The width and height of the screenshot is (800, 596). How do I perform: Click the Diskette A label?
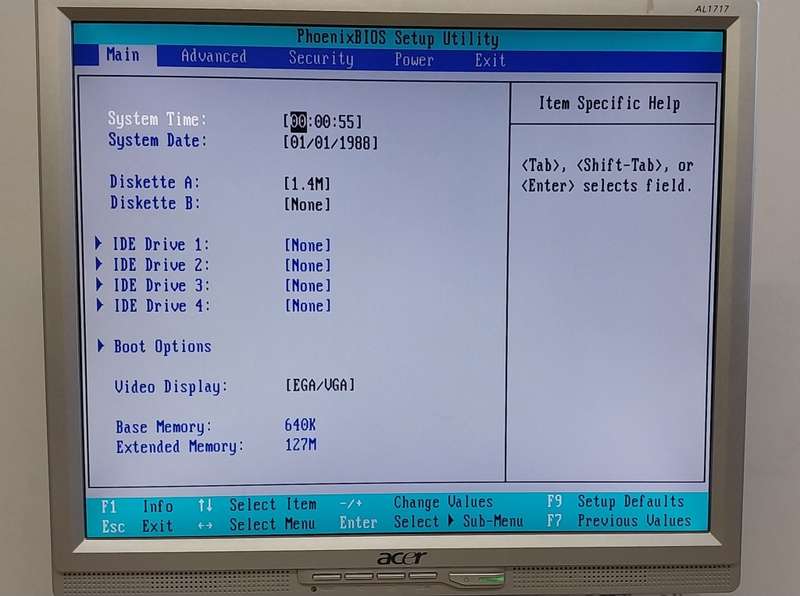tap(154, 182)
